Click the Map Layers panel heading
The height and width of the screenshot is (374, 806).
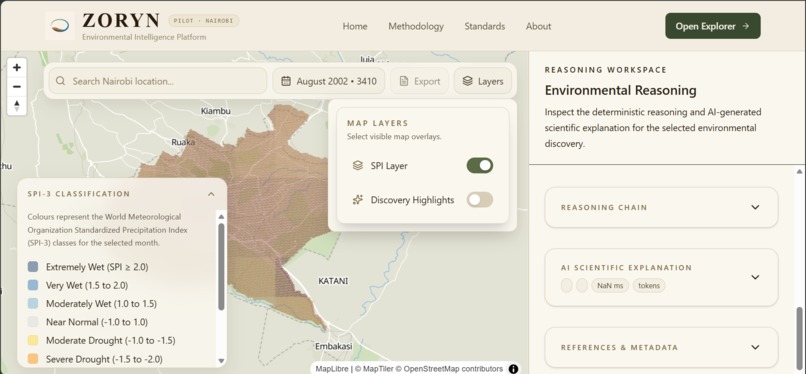pyautogui.click(x=377, y=123)
